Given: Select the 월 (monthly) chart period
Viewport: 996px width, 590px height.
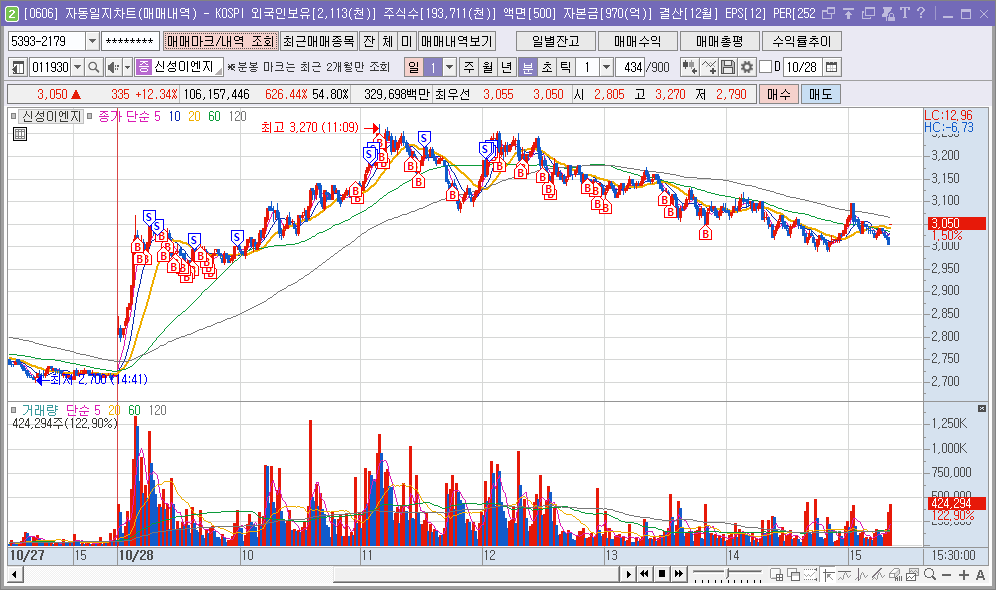Looking at the screenshot, I should point(487,67).
